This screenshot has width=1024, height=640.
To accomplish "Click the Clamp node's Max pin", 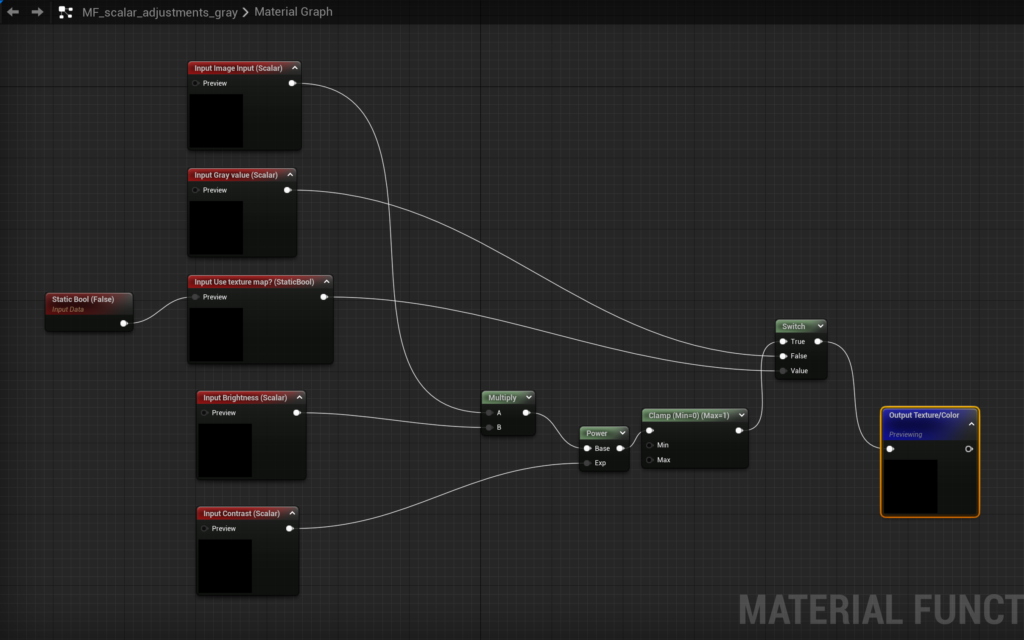I will point(649,460).
